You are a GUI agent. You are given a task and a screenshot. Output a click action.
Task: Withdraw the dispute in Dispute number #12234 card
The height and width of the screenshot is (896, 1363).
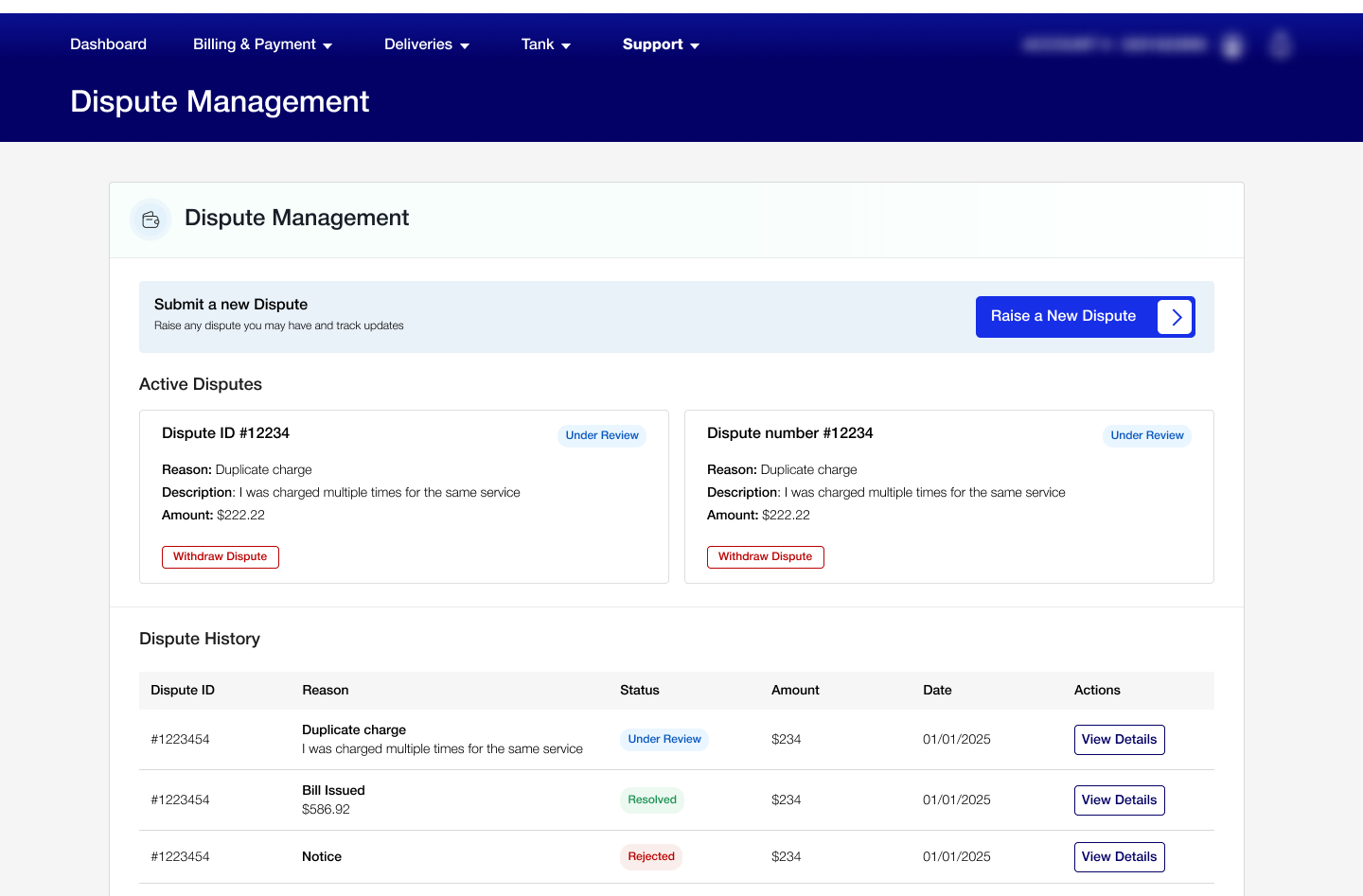(766, 557)
